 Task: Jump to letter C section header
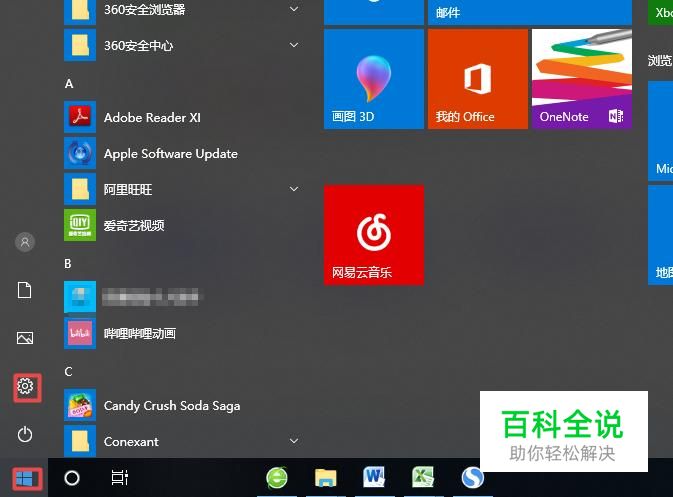(x=68, y=372)
